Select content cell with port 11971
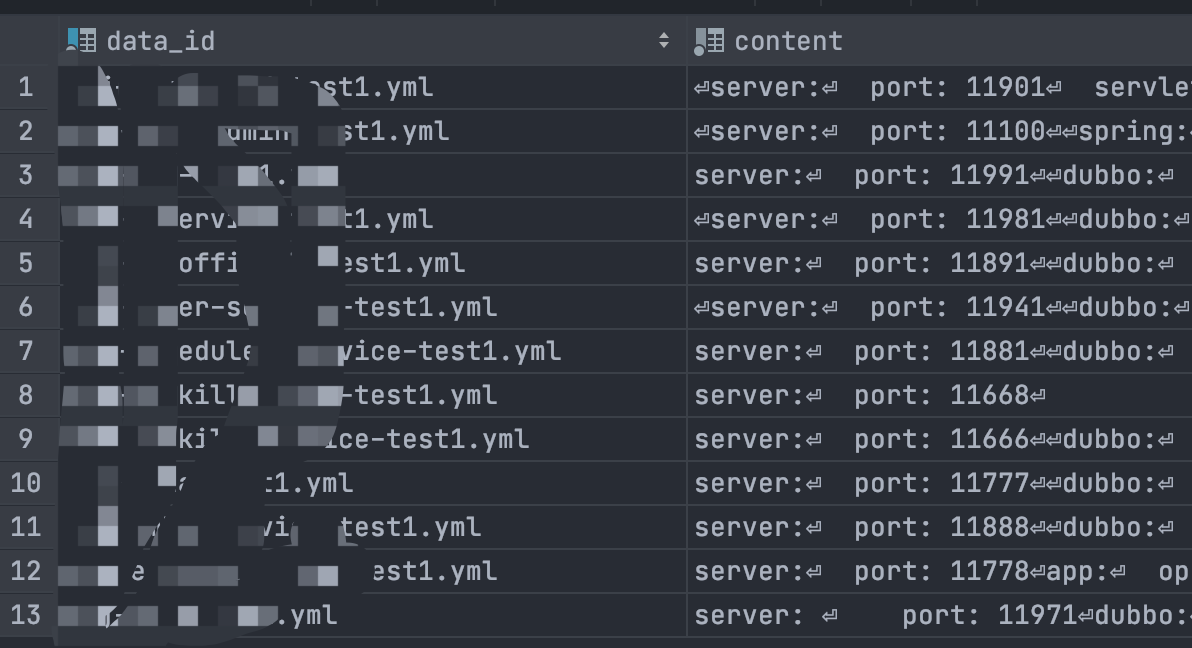The height and width of the screenshot is (648, 1192). click(x=938, y=614)
